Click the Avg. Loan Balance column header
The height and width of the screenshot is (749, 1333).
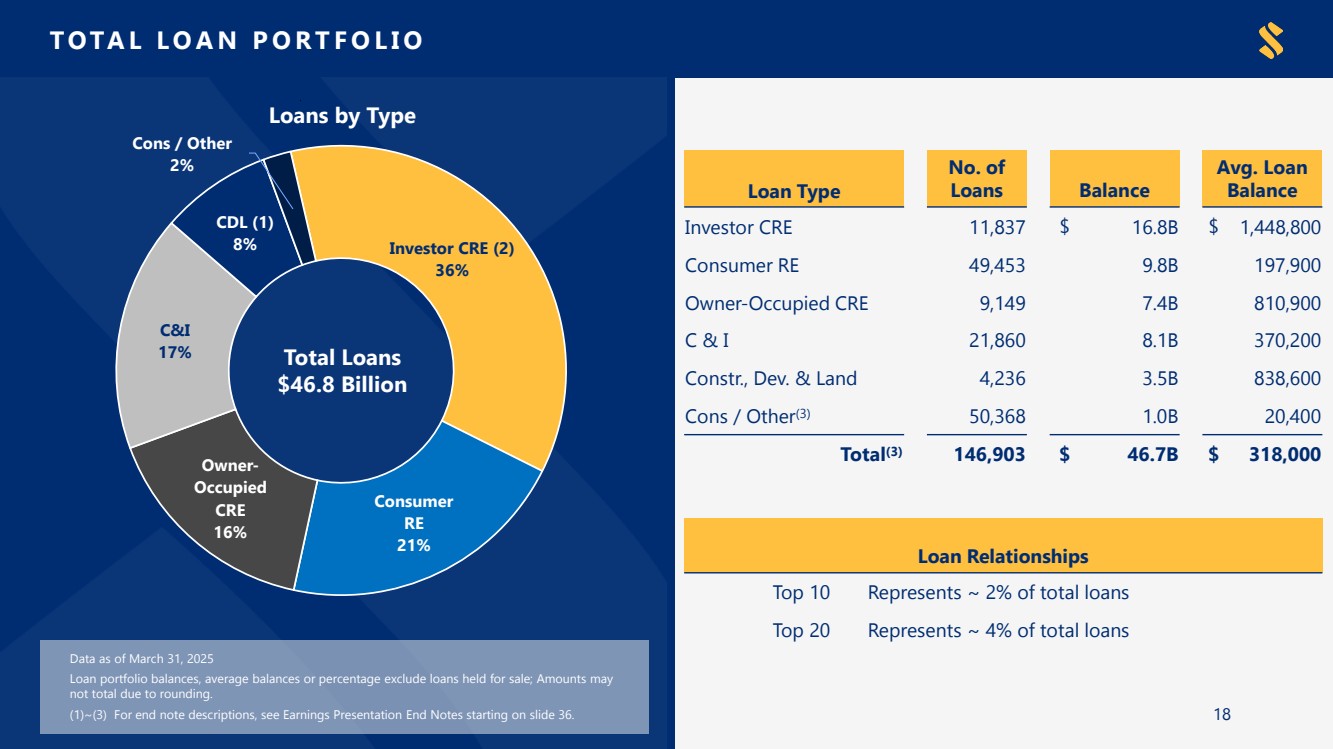click(1262, 179)
